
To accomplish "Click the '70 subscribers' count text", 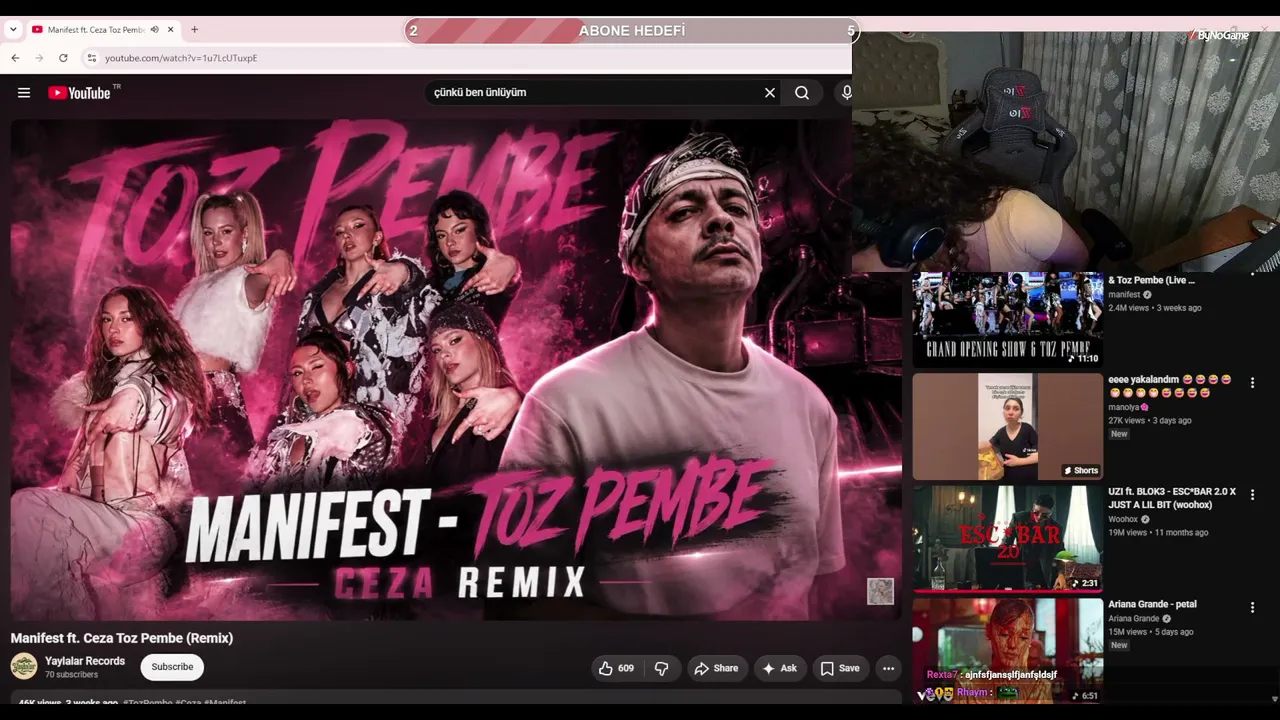I will click(x=72, y=675).
